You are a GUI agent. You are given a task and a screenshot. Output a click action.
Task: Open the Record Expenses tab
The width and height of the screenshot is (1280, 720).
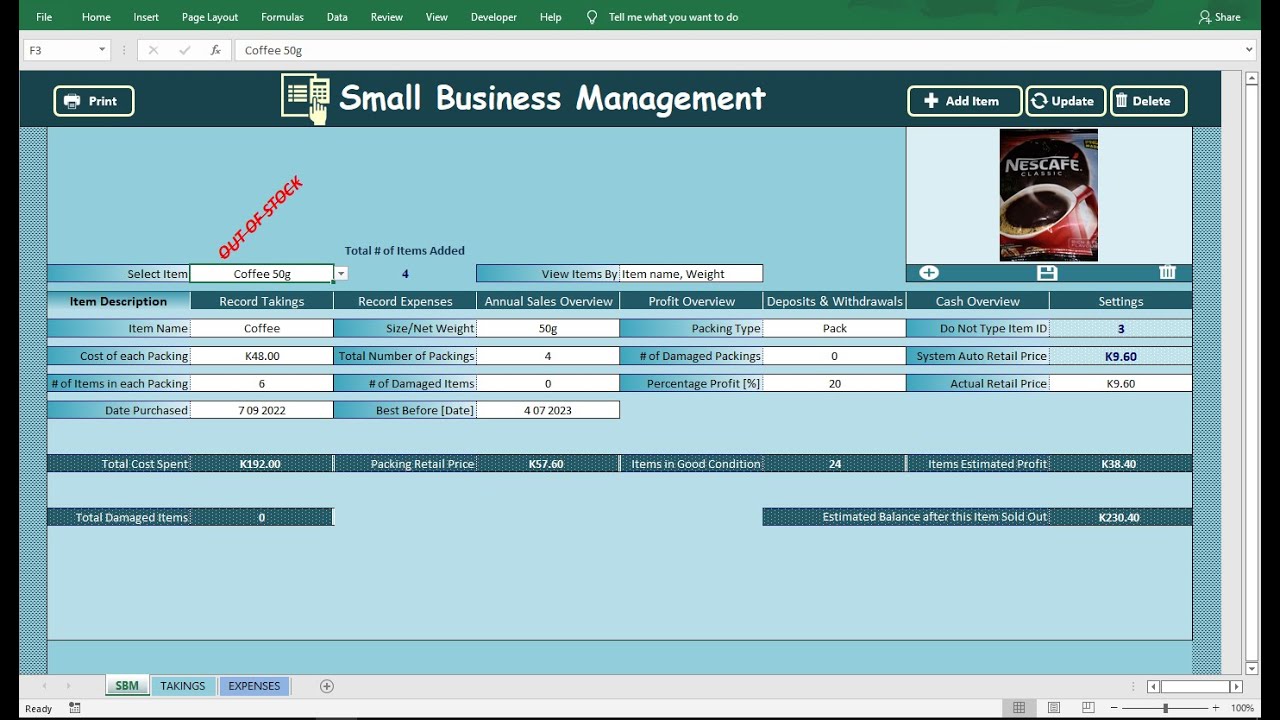pyautogui.click(x=405, y=301)
